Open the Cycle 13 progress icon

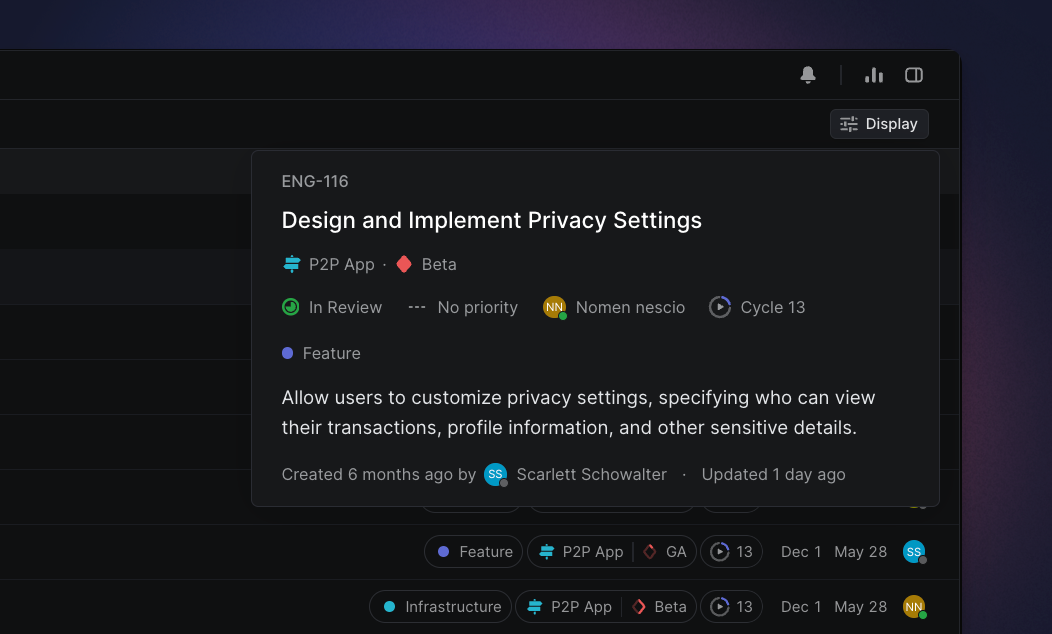[x=719, y=307]
